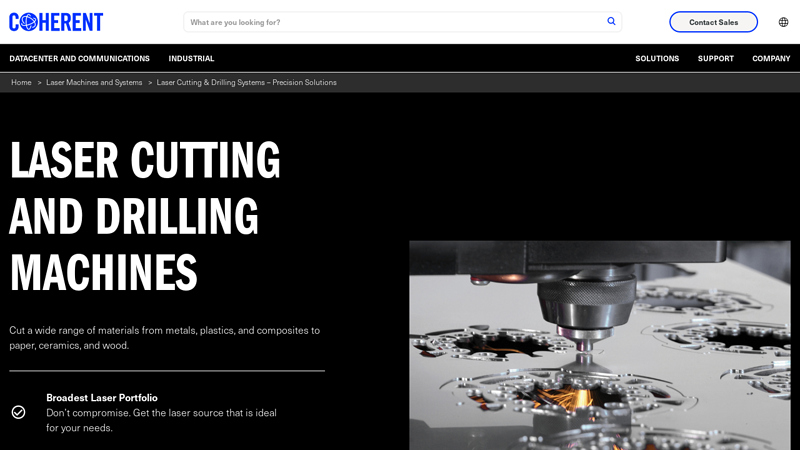Click the Coherent logo
Image resolution: width=800 pixels, height=450 pixels.
[56, 22]
